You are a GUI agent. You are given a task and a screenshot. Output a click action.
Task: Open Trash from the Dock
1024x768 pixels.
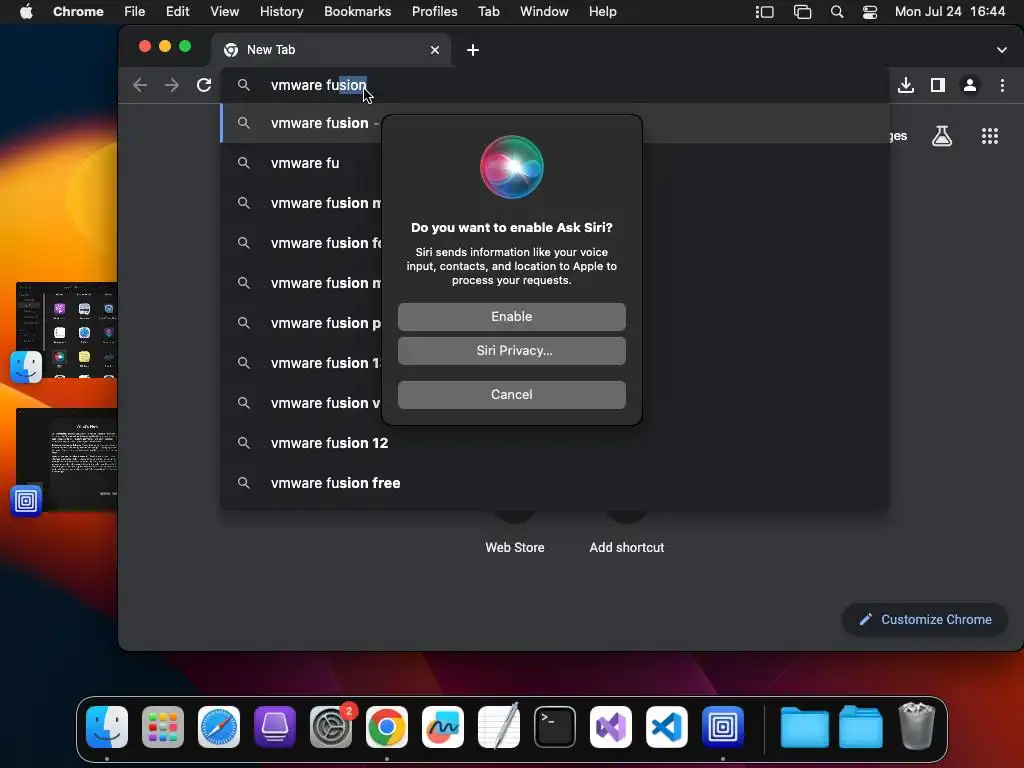[916, 726]
